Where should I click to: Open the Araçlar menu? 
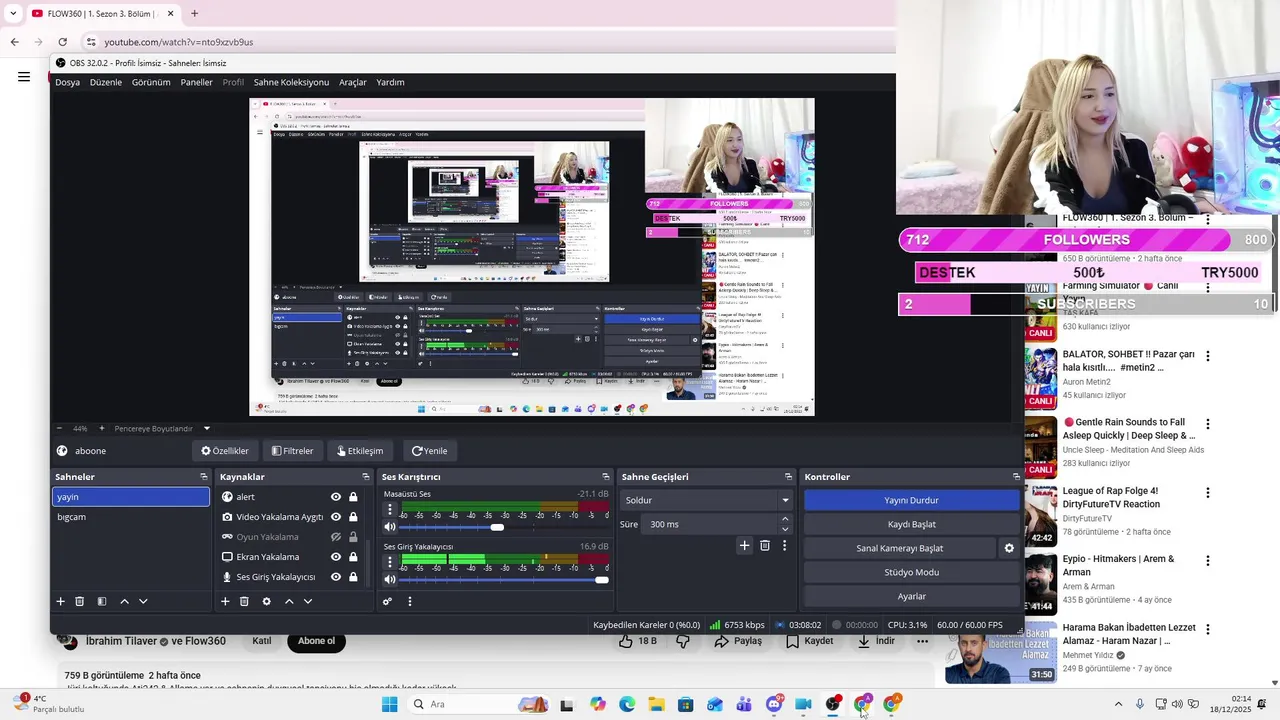(x=353, y=82)
